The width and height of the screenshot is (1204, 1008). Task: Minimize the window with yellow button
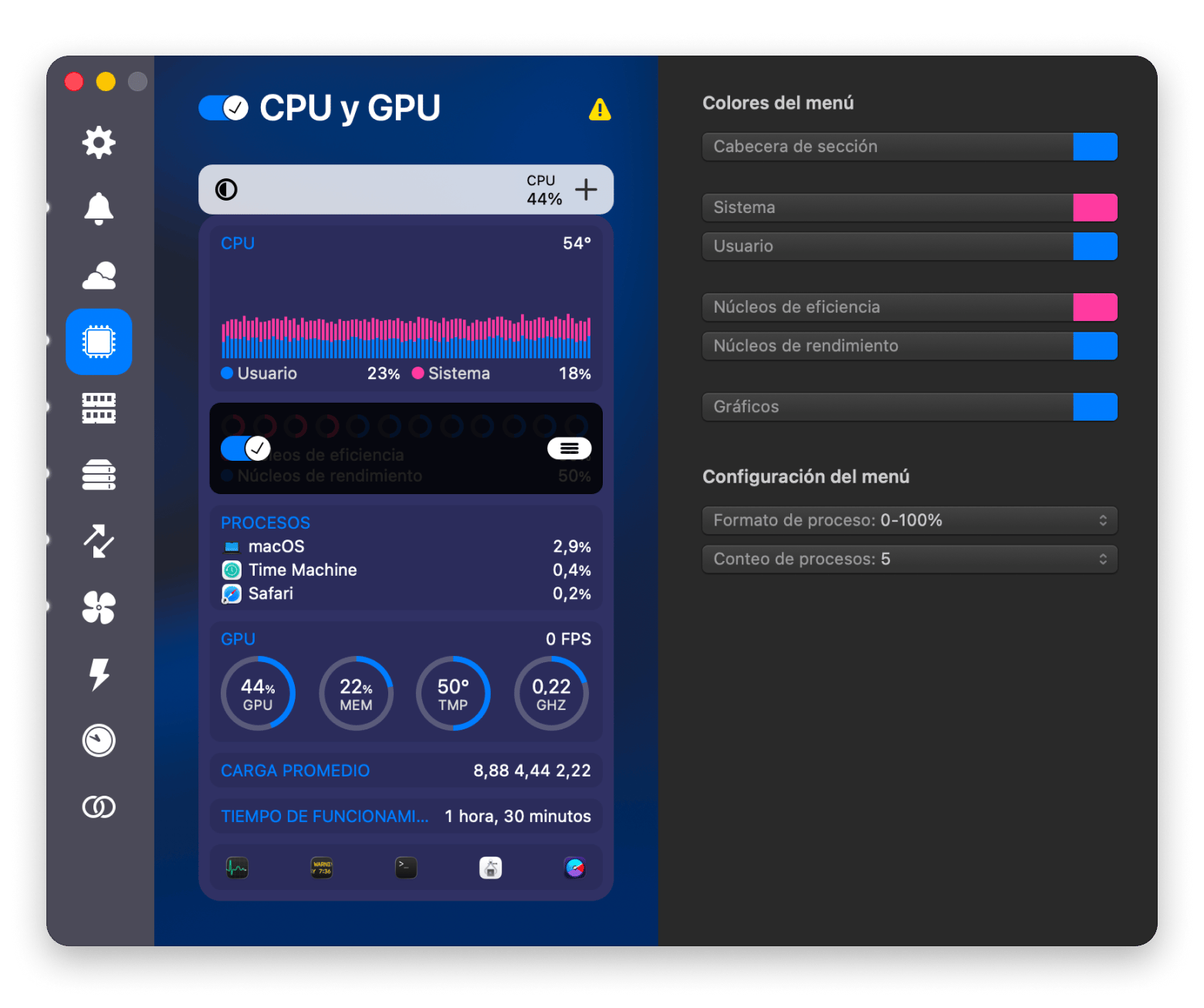106,81
